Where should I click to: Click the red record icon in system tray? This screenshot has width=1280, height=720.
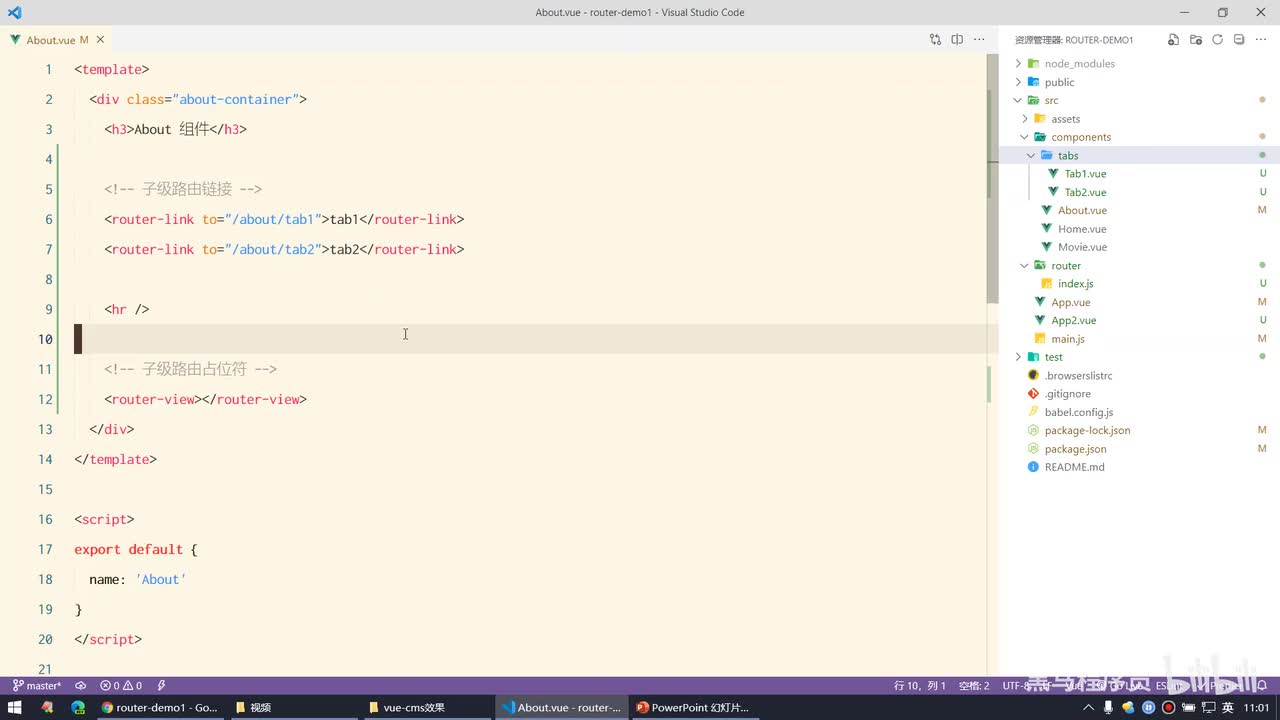pos(1167,707)
